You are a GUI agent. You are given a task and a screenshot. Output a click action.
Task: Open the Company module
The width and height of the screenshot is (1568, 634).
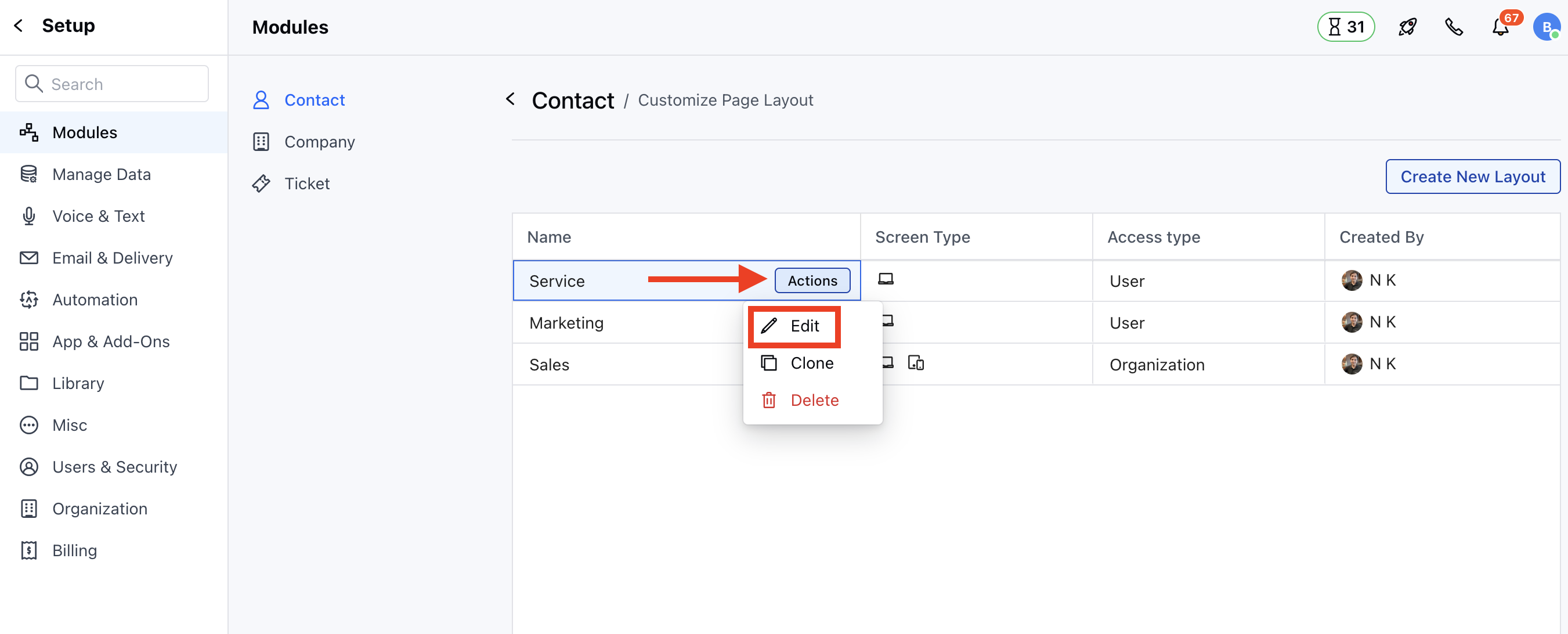tap(319, 142)
